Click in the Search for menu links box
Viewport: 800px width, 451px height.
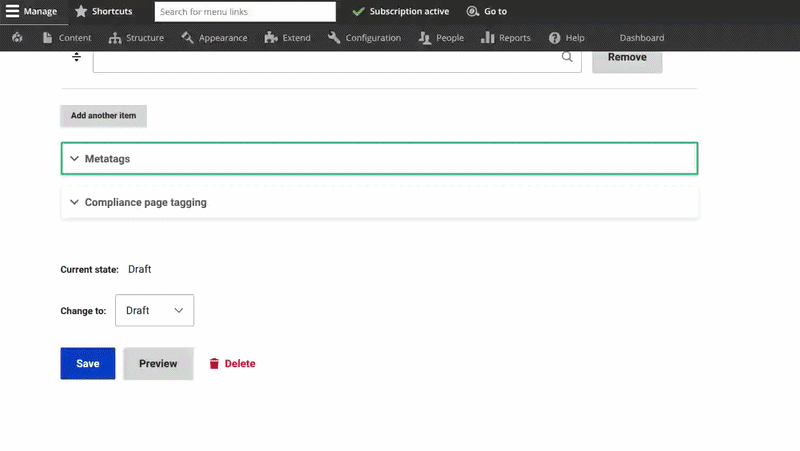coord(245,11)
